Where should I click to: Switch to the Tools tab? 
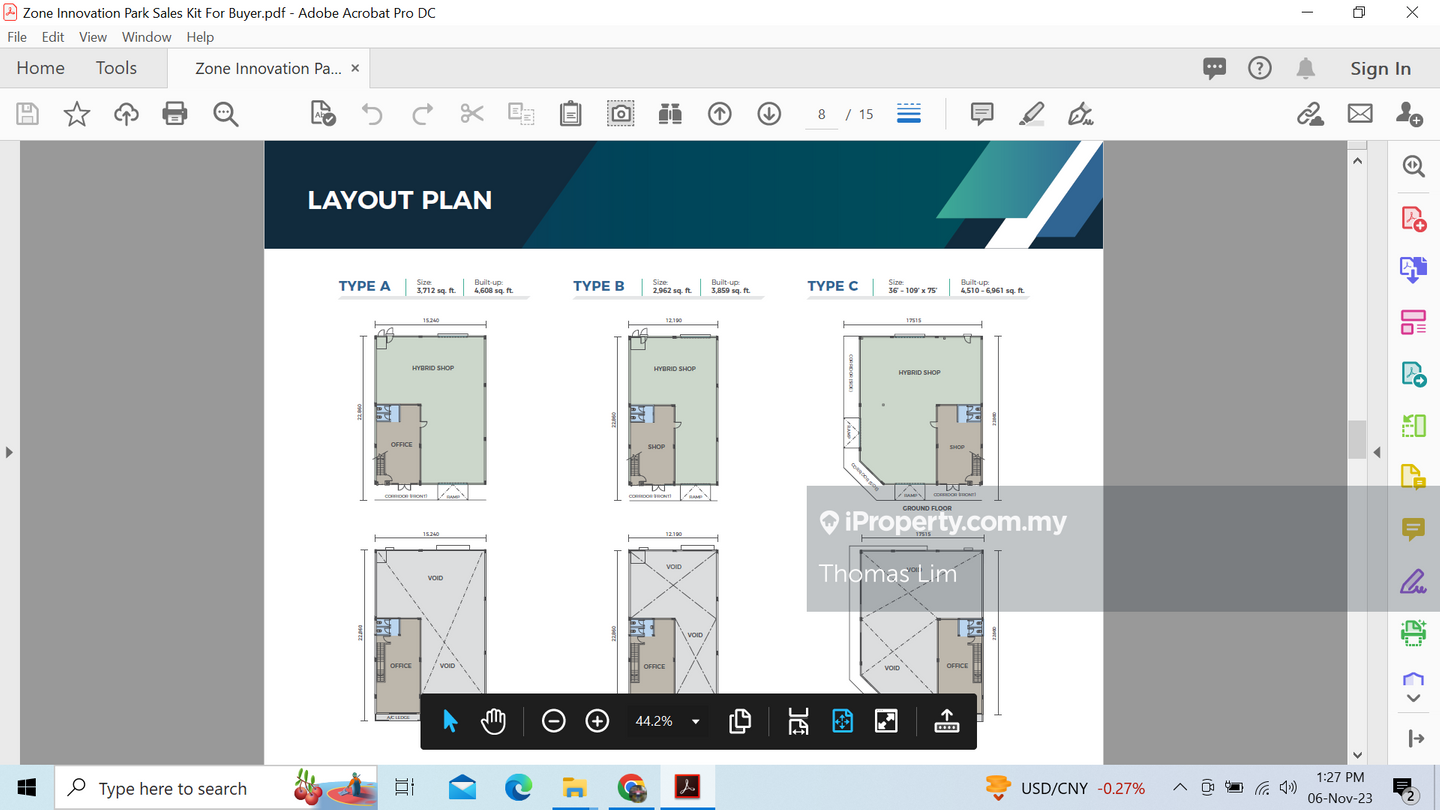click(x=116, y=68)
